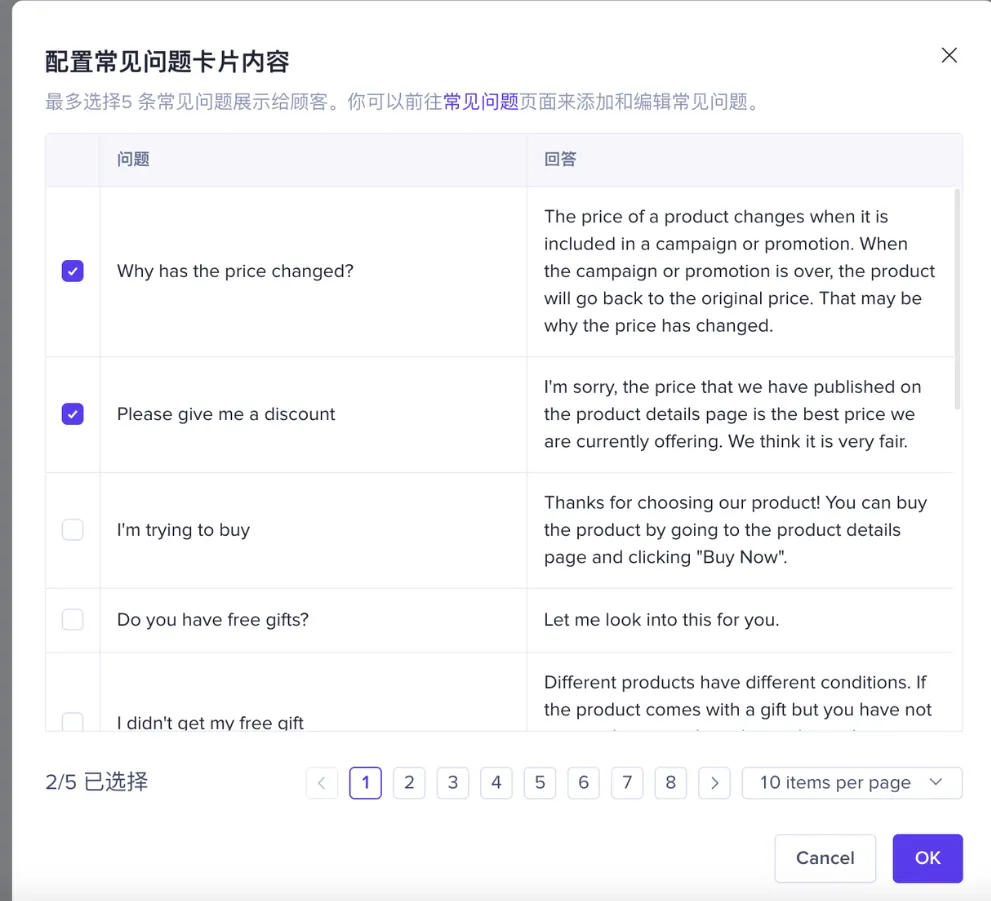Switch to page 4
This screenshot has height=901, width=991.
click(496, 783)
